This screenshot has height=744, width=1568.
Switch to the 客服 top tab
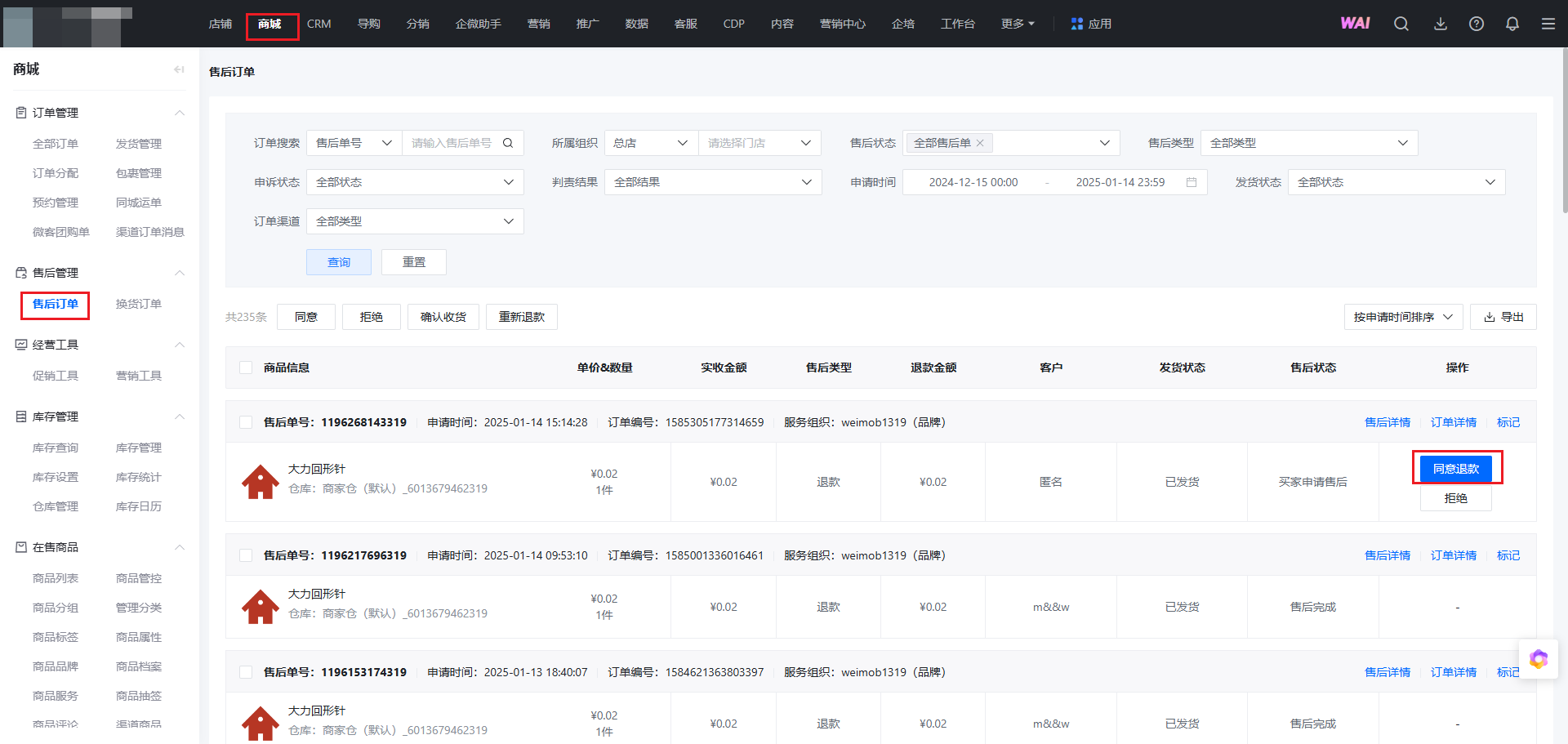pyautogui.click(x=686, y=24)
